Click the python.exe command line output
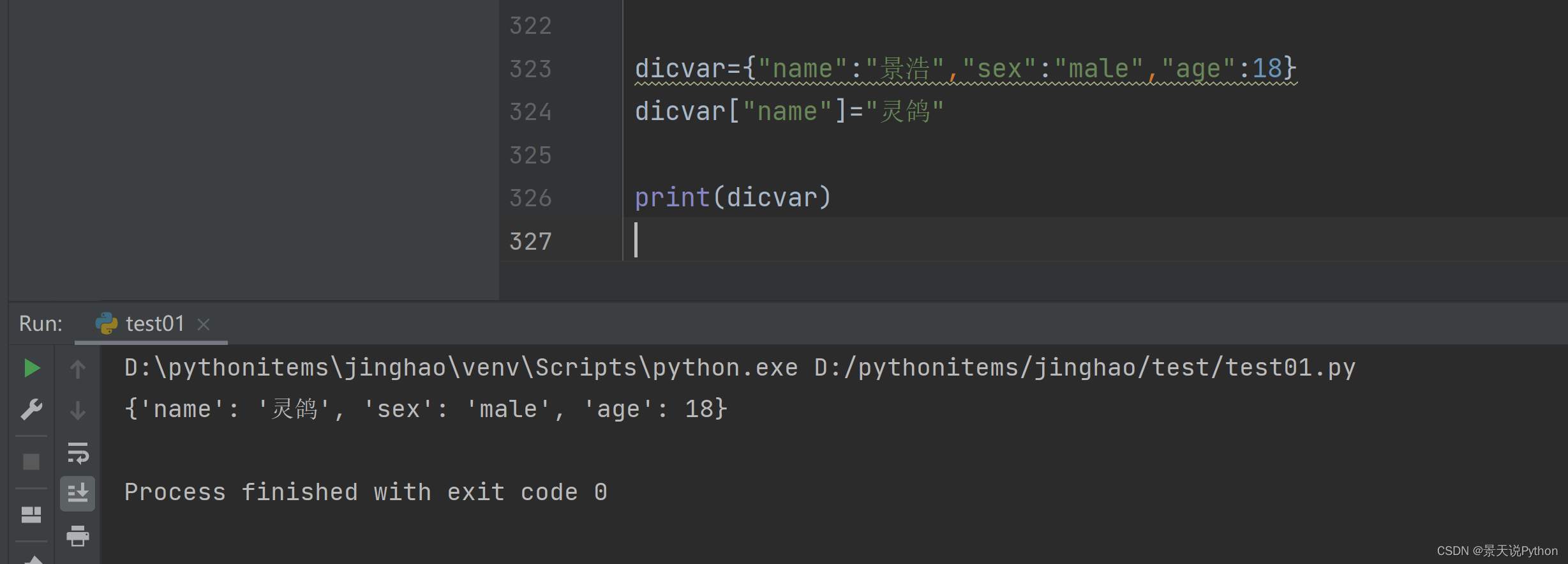 [740, 368]
